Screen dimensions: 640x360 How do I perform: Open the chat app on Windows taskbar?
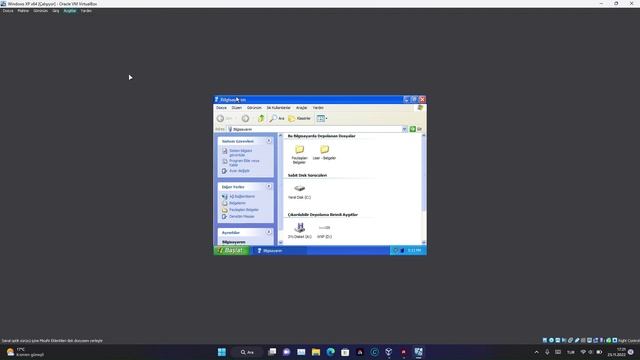point(287,352)
